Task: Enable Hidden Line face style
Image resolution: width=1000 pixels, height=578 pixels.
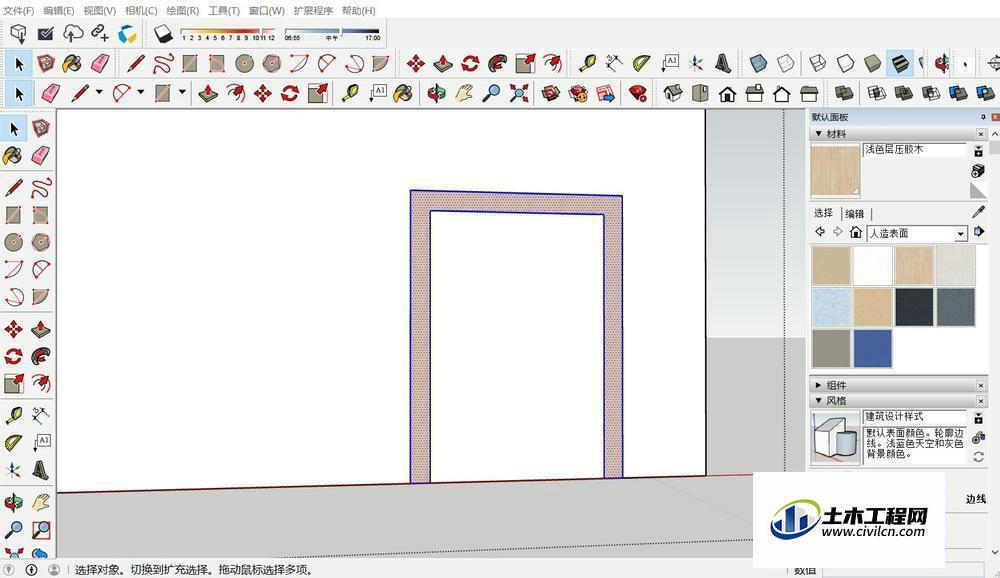Action: (845, 63)
